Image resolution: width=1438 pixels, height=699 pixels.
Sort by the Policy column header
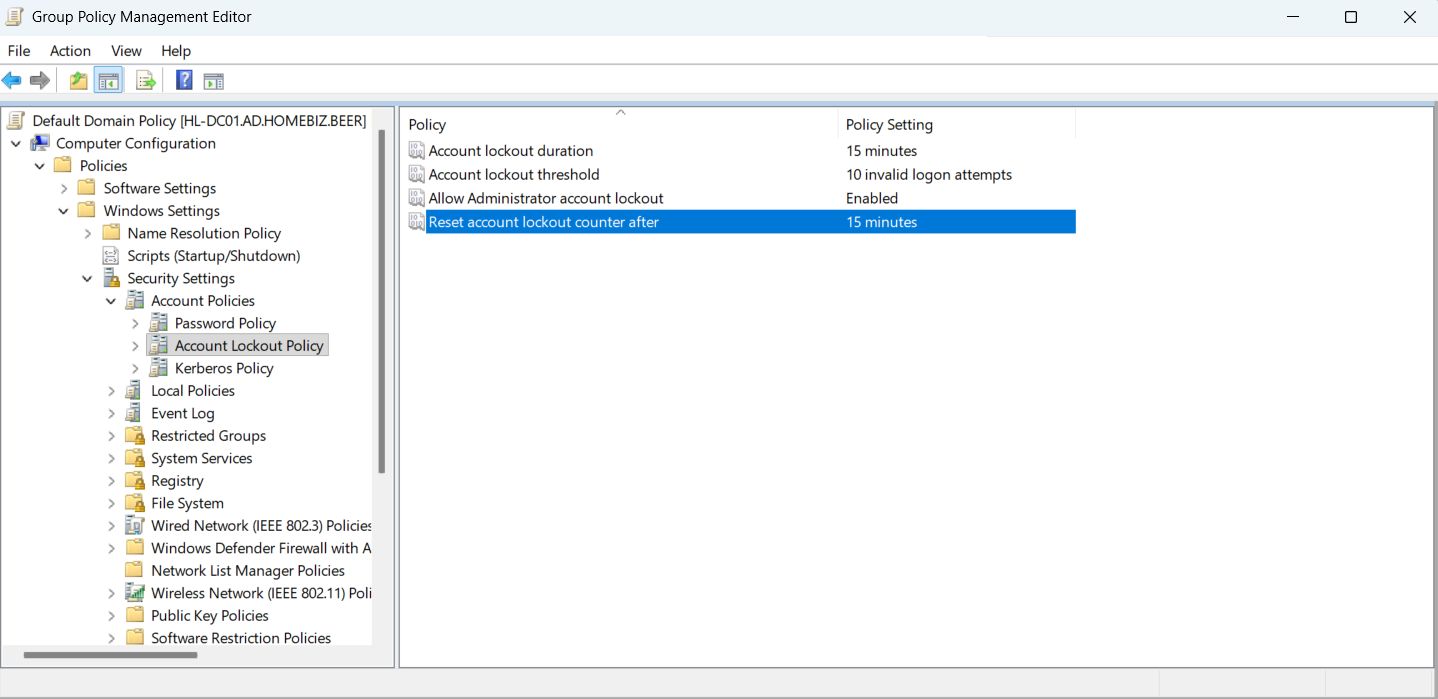pyautogui.click(x=619, y=124)
